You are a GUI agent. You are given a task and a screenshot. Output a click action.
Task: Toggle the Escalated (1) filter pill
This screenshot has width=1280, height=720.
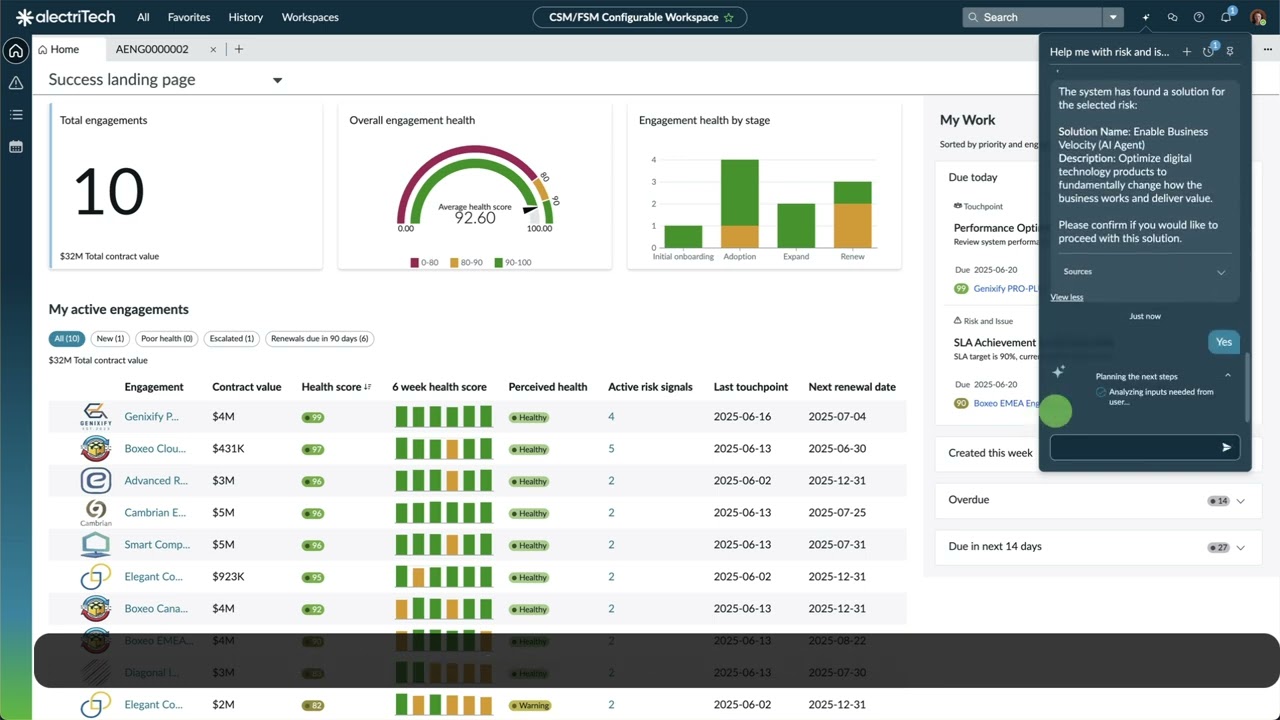click(231, 338)
